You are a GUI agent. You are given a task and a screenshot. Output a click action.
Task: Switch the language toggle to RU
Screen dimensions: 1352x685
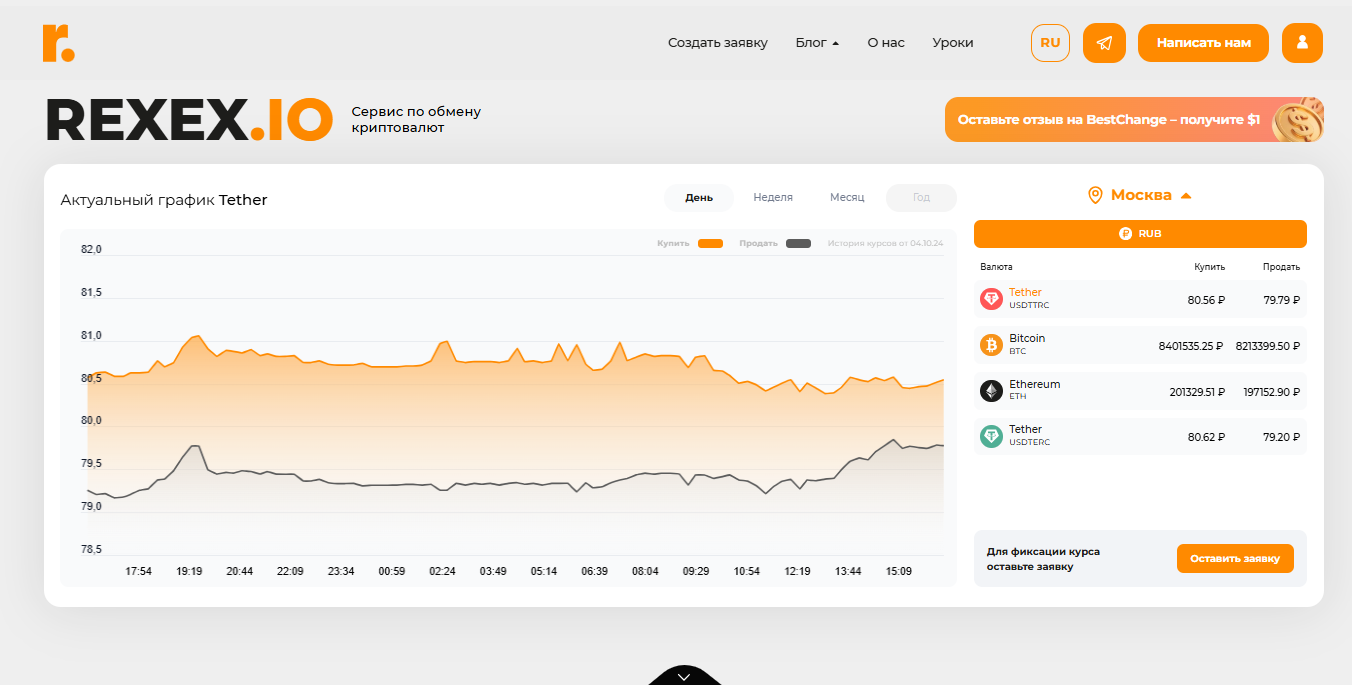click(x=1050, y=42)
